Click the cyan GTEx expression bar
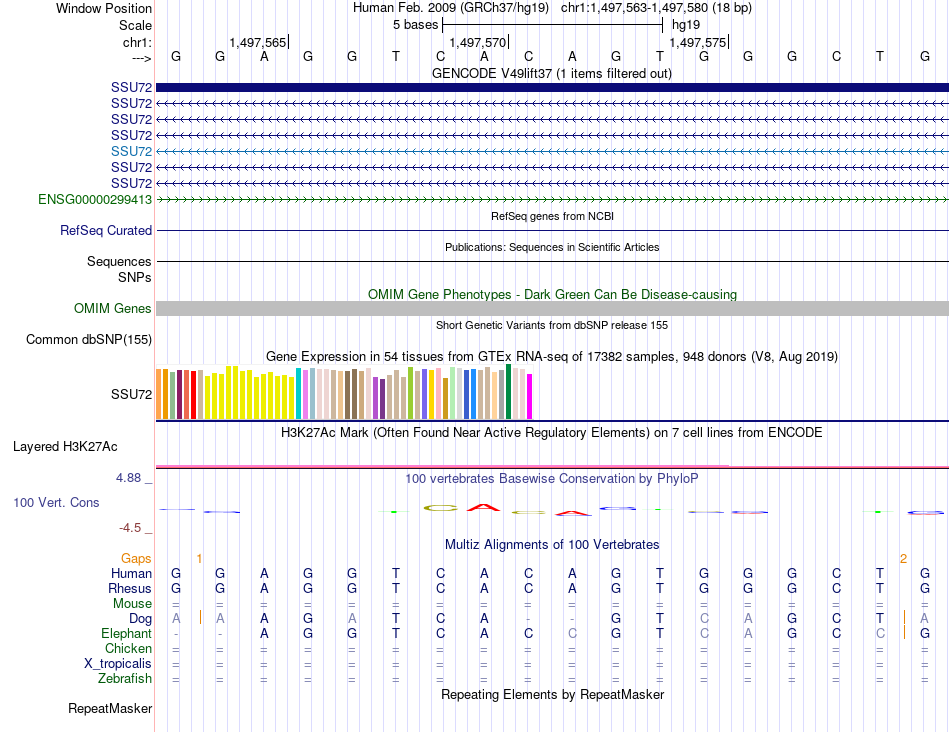 tap(298, 393)
